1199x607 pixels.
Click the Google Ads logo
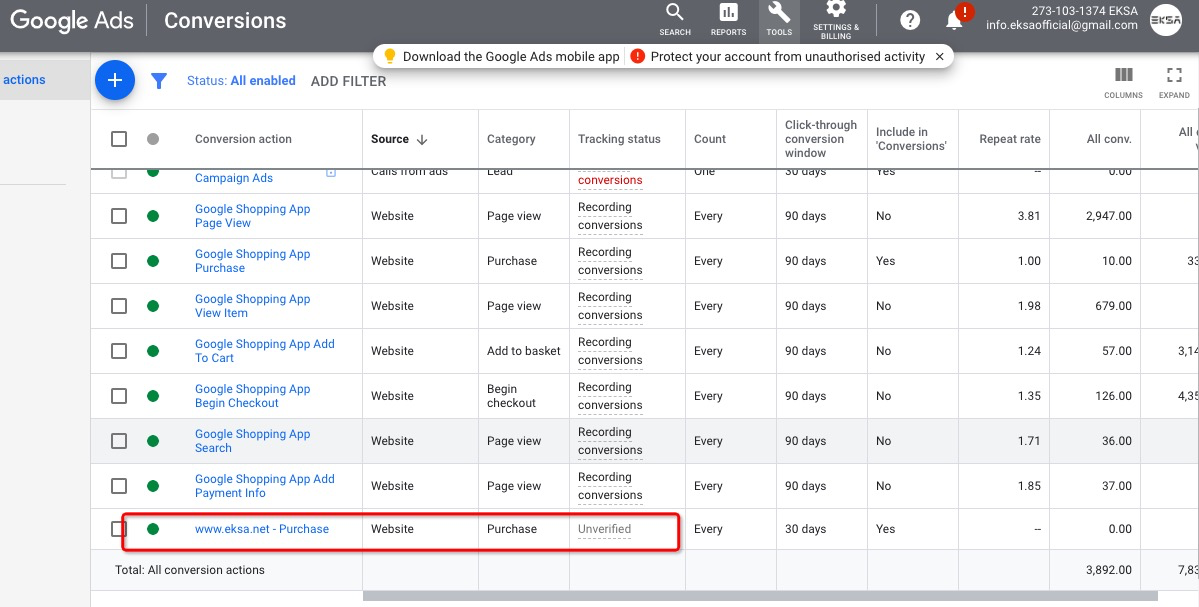[x=72, y=21]
